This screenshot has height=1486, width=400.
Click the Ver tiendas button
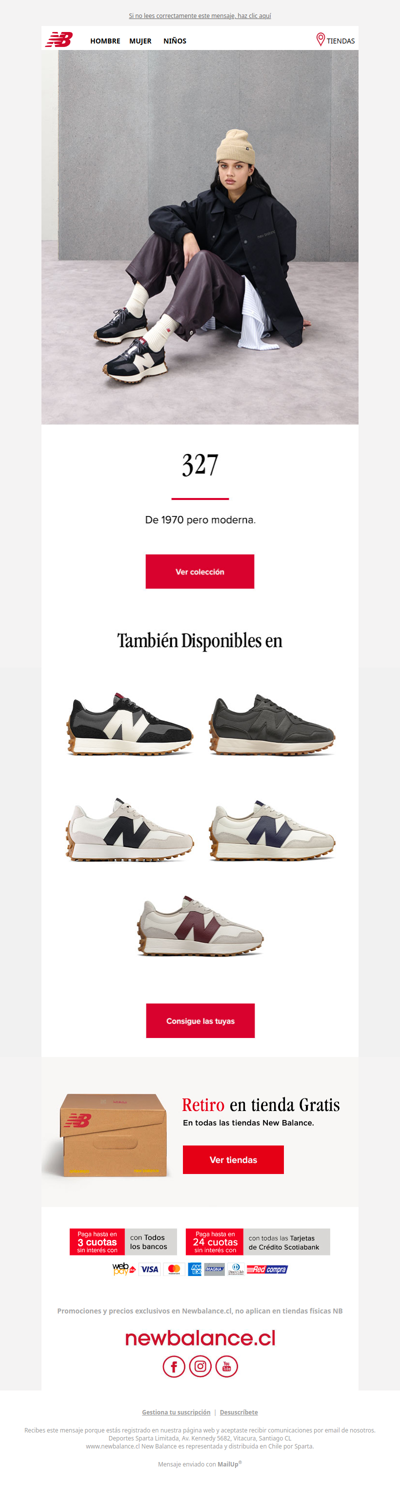233,1160
